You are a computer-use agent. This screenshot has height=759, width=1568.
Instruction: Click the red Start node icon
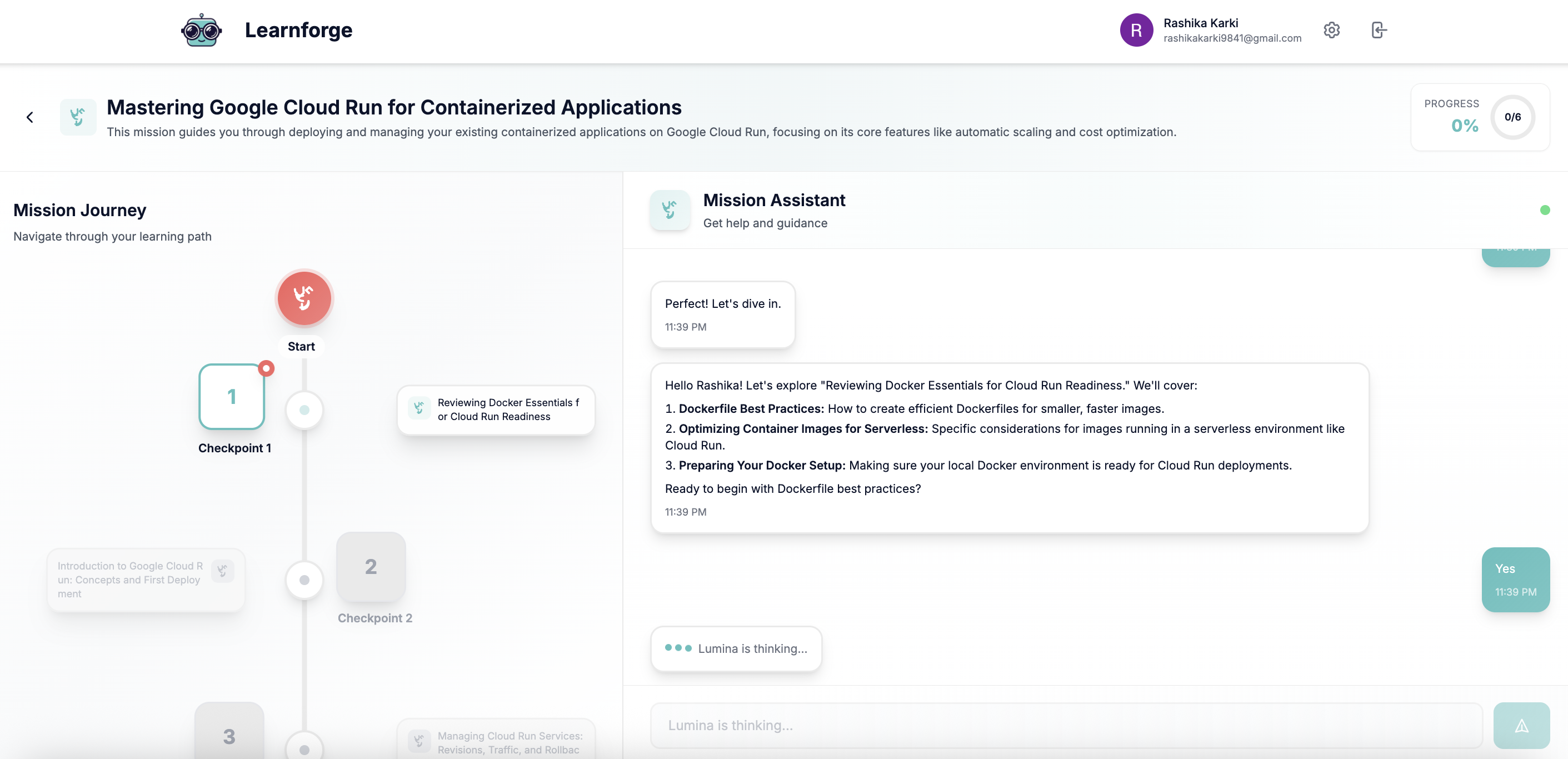coord(304,298)
